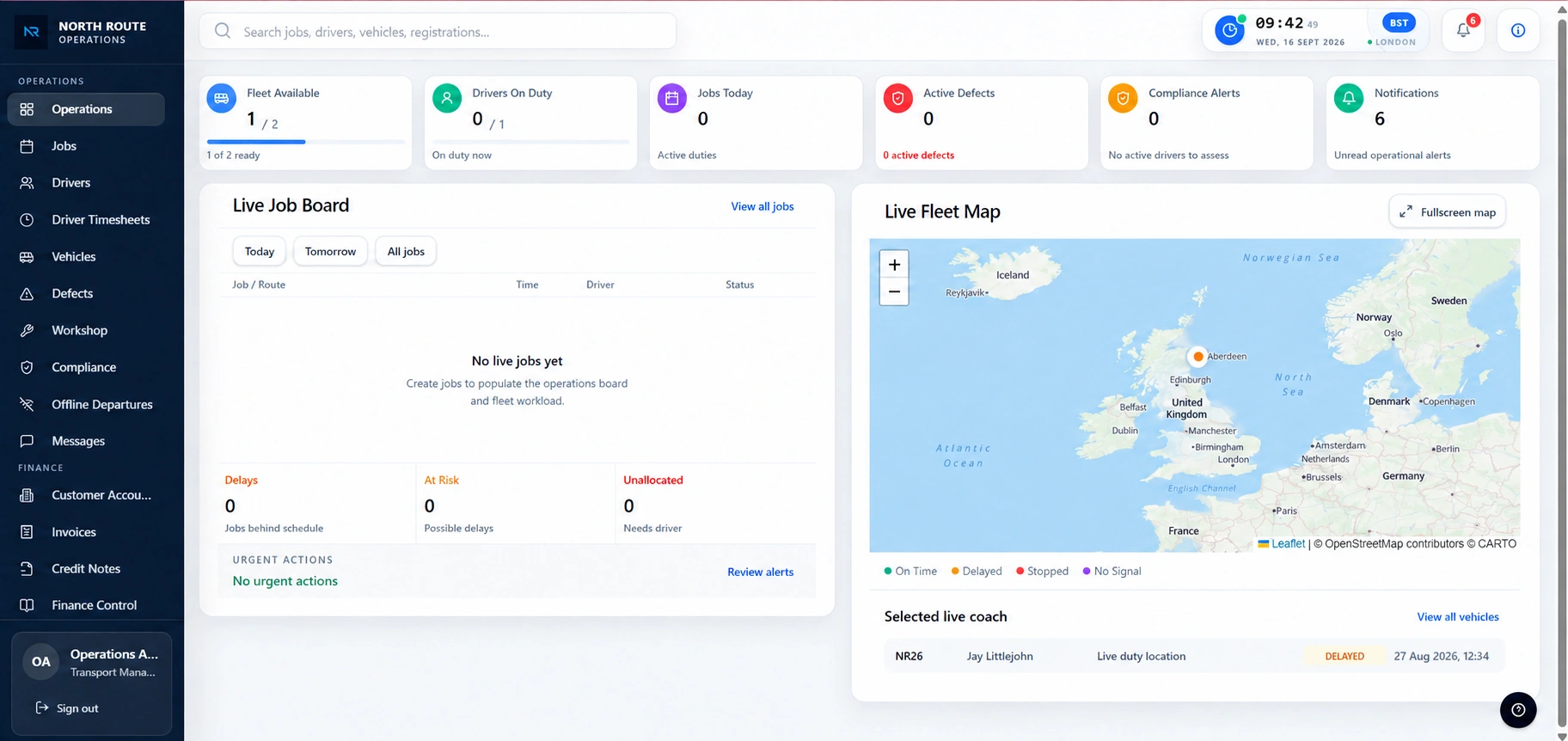Click the Credit Notes icon
Image resolution: width=1568 pixels, height=741 pixels.
coord(27,569)
